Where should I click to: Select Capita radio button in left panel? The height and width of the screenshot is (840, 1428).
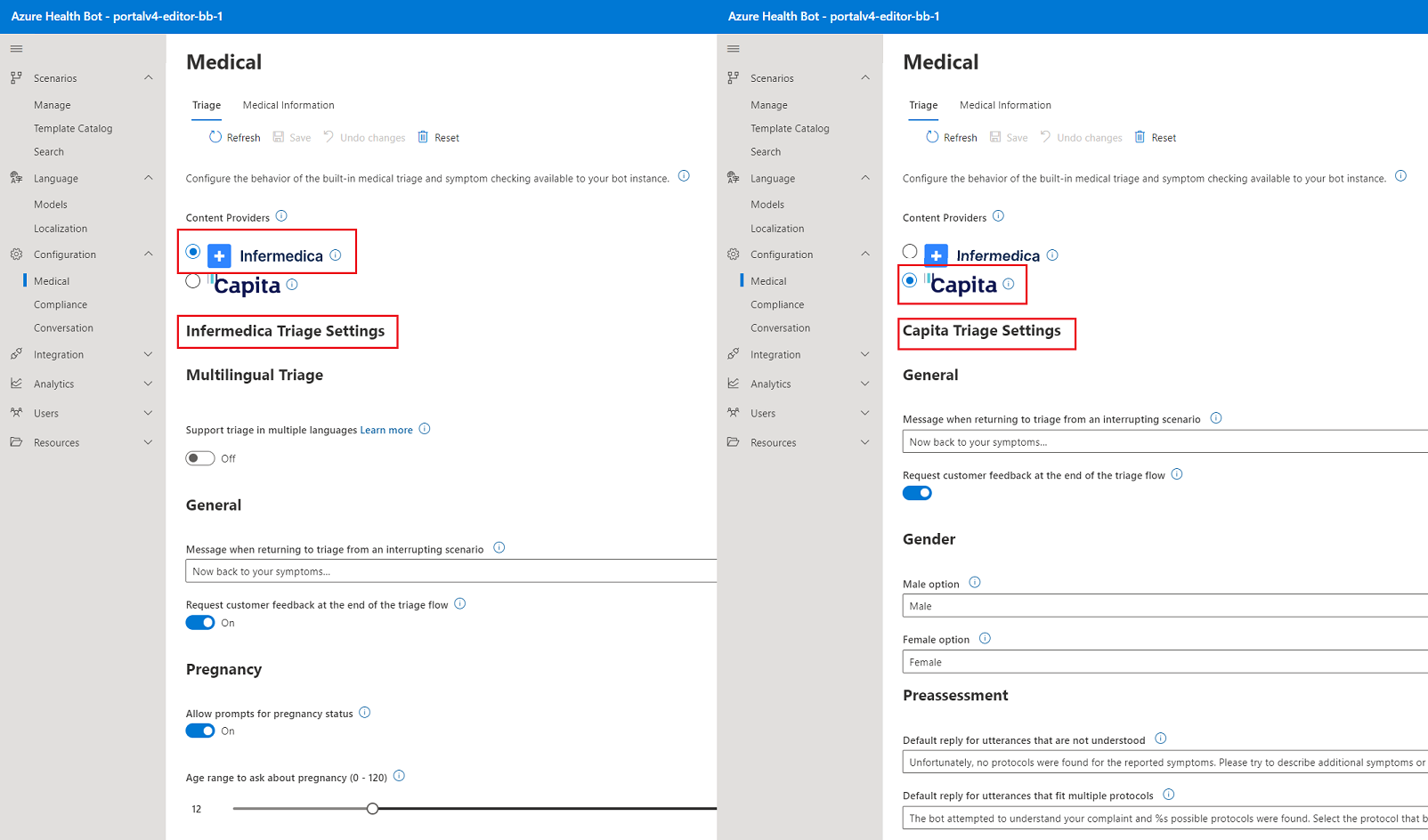[x=193, y=281]
